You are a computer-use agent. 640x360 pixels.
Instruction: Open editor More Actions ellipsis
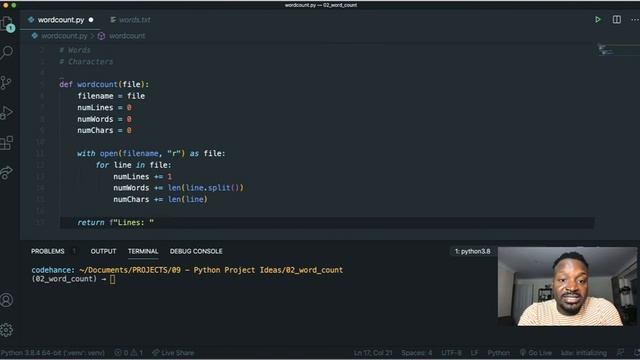coord(635,20)
